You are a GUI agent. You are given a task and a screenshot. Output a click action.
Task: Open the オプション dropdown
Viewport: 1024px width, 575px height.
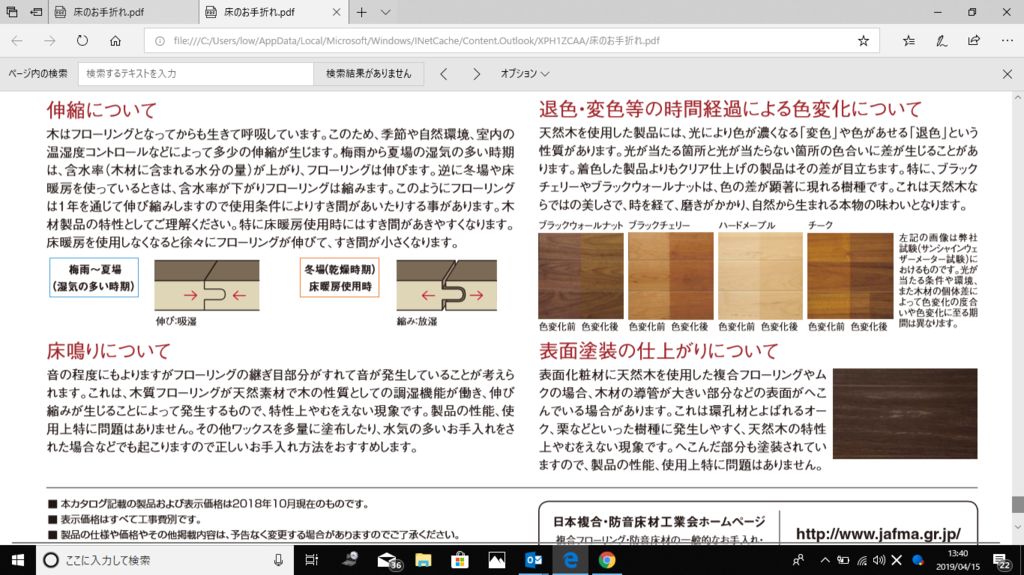[524, 74]
